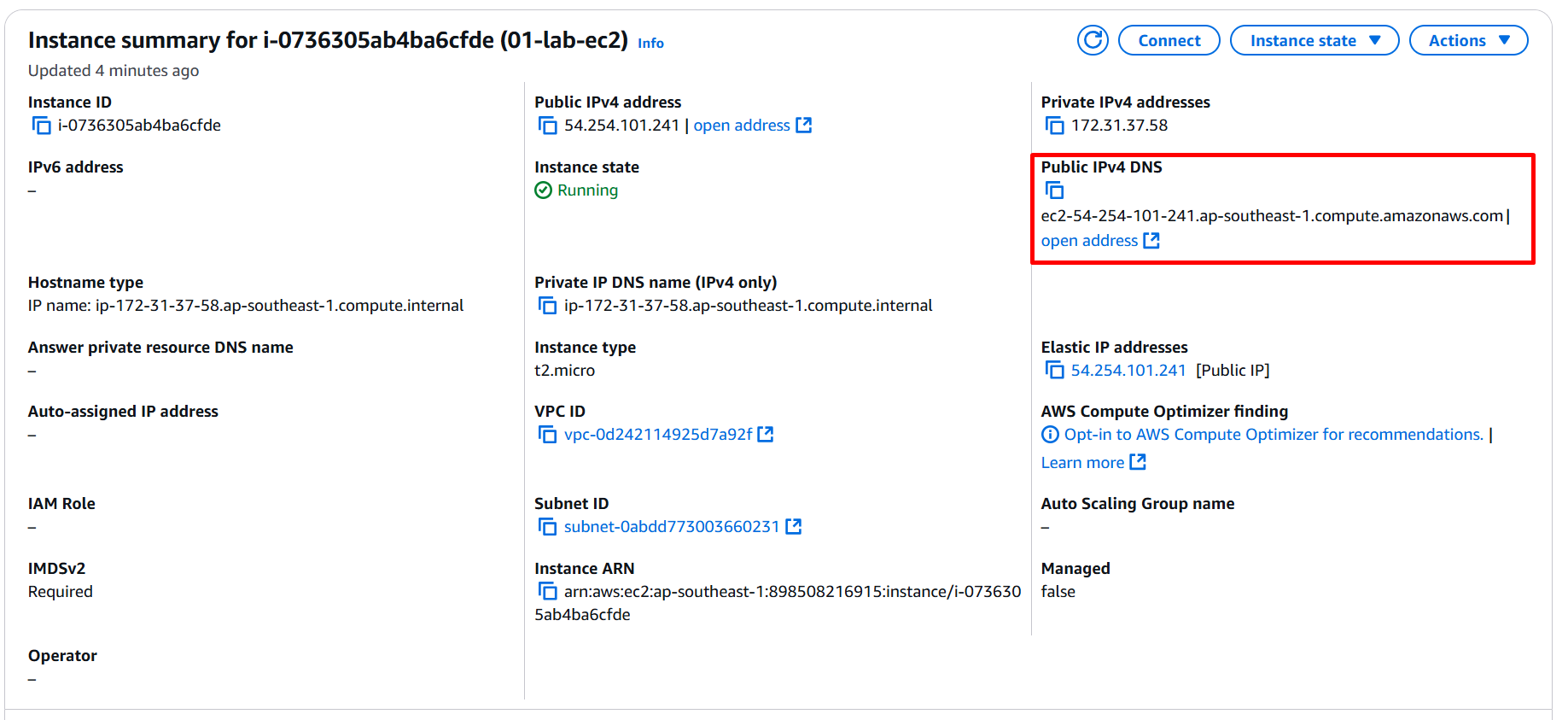The width and height of the screenshot is (1568, 720).
Task: Expand the Actions dropdown menu
Action: 1468,40
